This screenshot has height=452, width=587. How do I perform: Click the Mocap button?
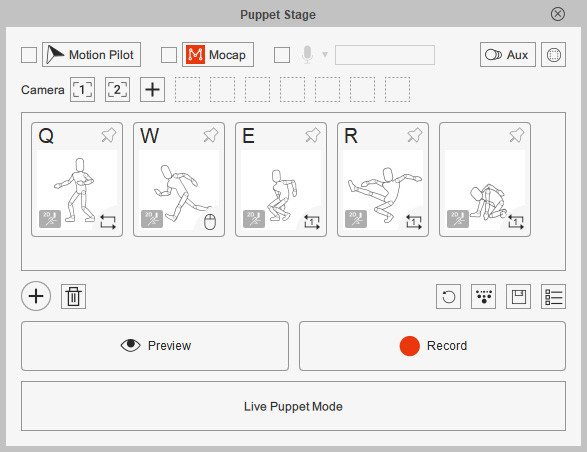(218, 54)
